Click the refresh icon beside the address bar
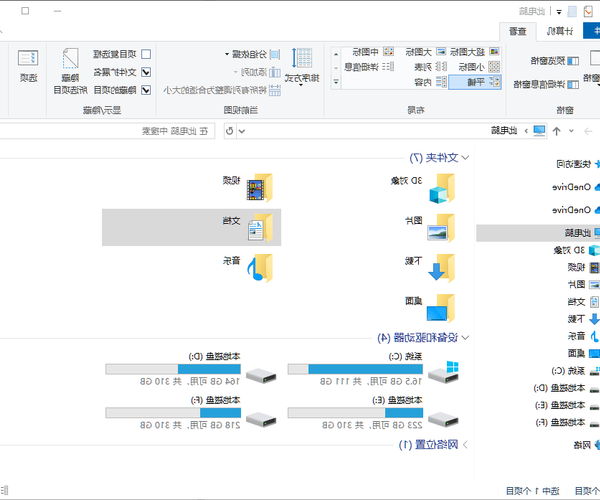 230,130
